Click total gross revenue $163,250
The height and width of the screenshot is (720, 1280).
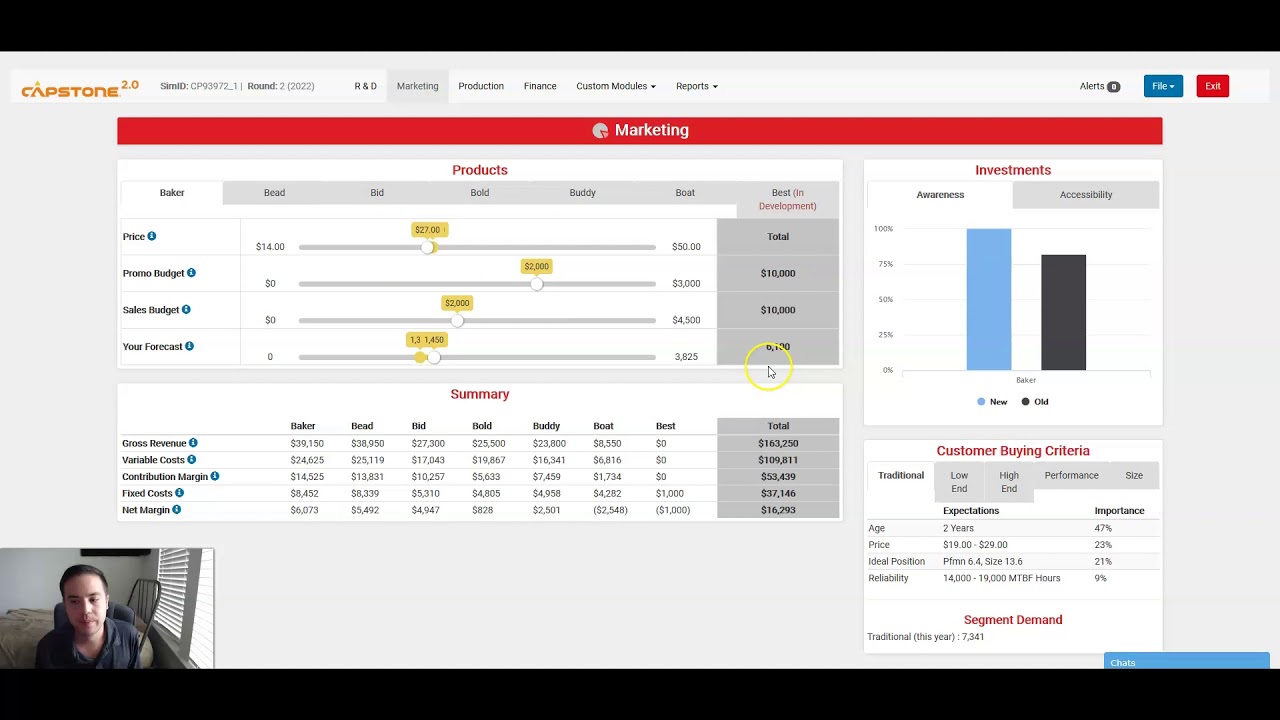778,443
